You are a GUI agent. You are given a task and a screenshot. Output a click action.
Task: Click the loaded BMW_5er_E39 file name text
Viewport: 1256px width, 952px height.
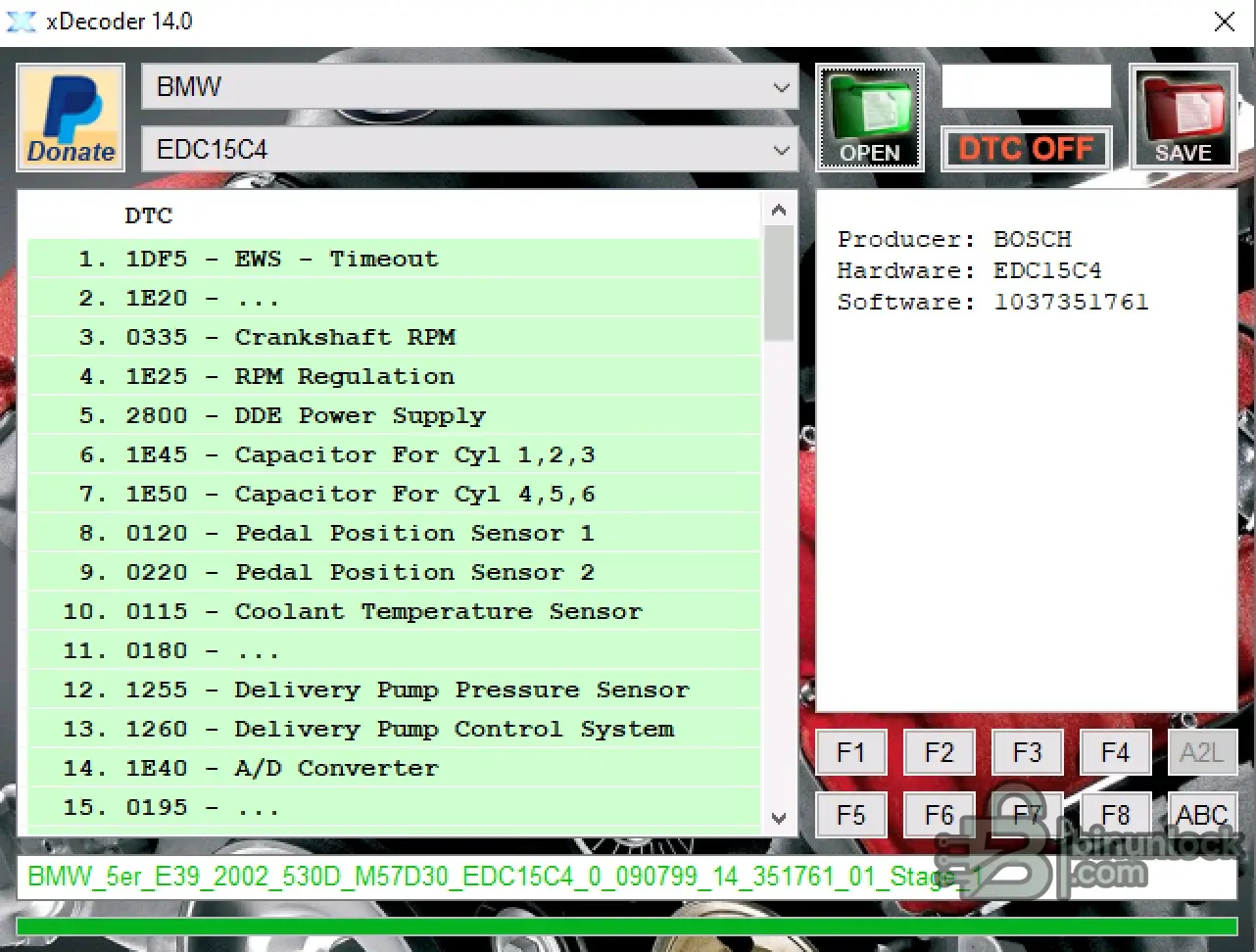pos(505,877)
